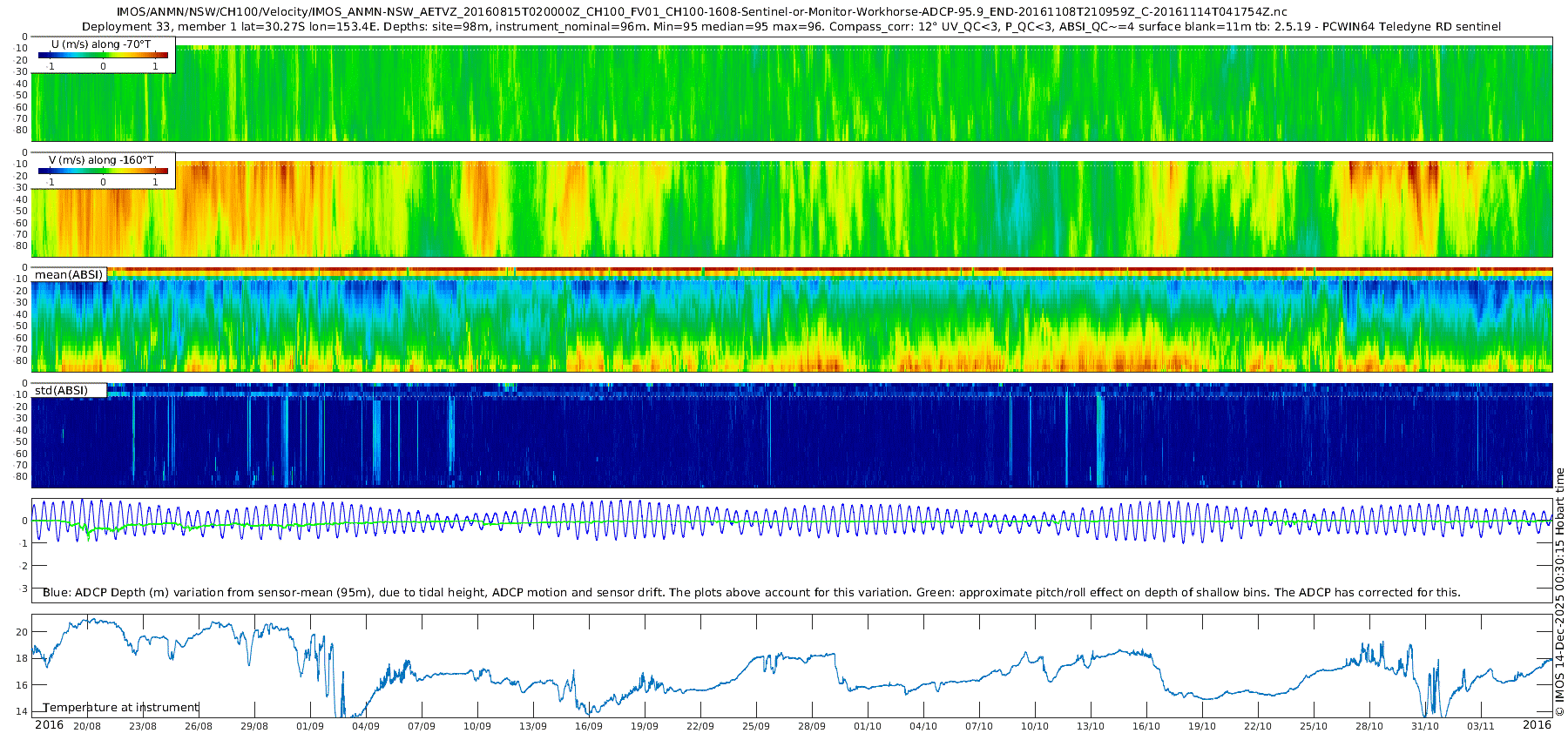This screenshot has height=740, width=1568.
Task: Click the 16 tick on the temperature axis
Action: click(22, 685)
